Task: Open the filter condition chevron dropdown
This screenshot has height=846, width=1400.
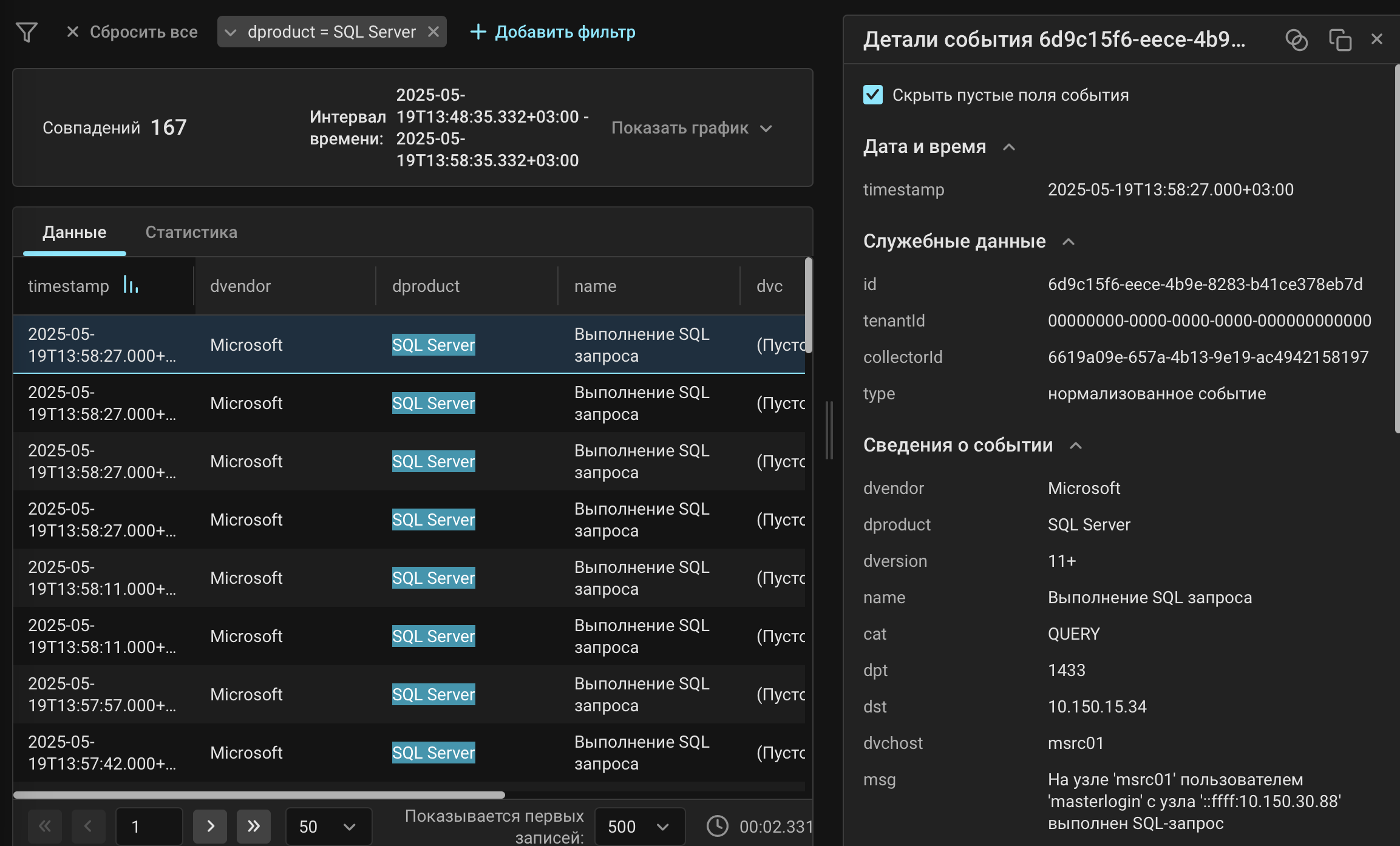Action: pyautogui.click(x=230, y=32)
